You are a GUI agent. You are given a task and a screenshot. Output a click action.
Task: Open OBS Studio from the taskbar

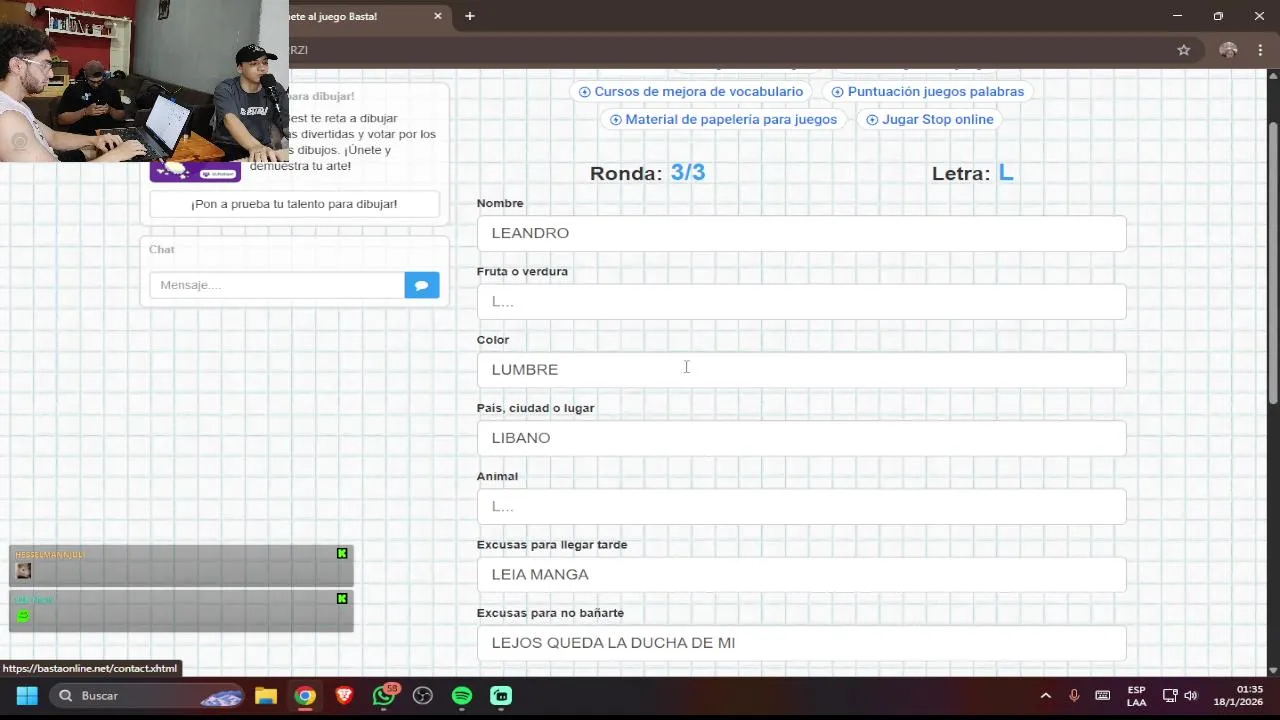(x=423, y=695)
